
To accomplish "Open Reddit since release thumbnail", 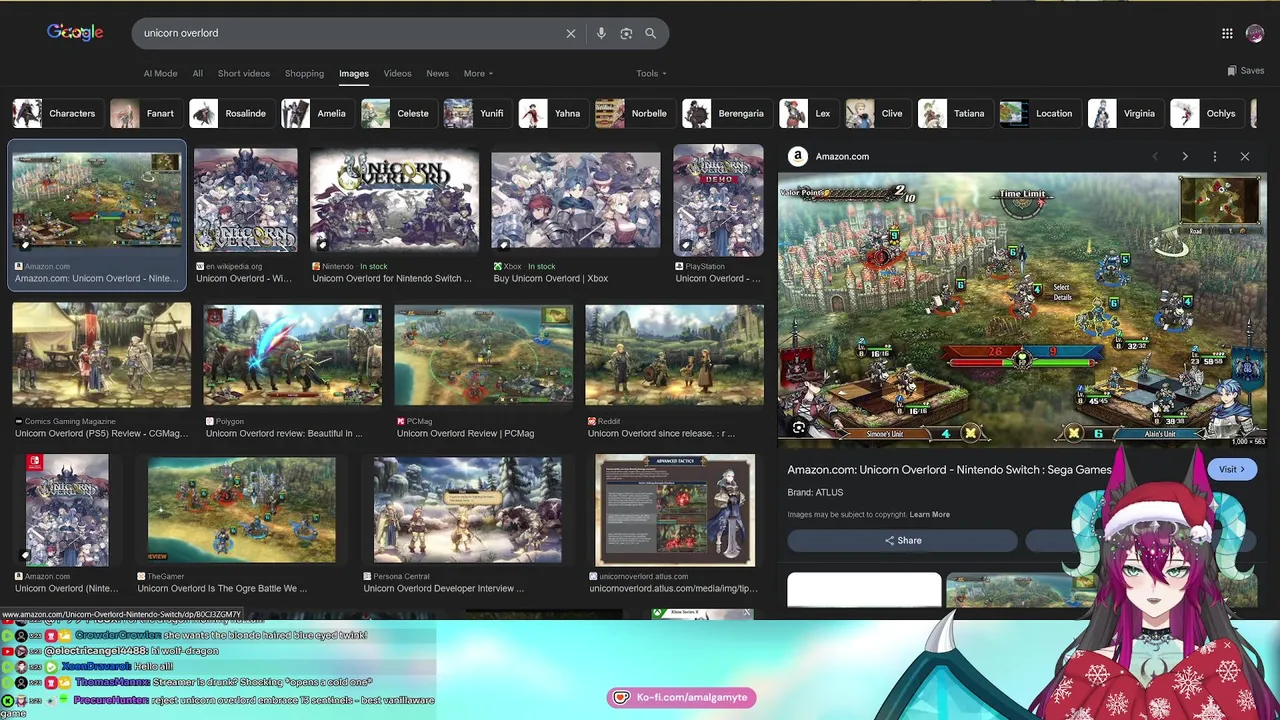I will (x=674, y=357).
